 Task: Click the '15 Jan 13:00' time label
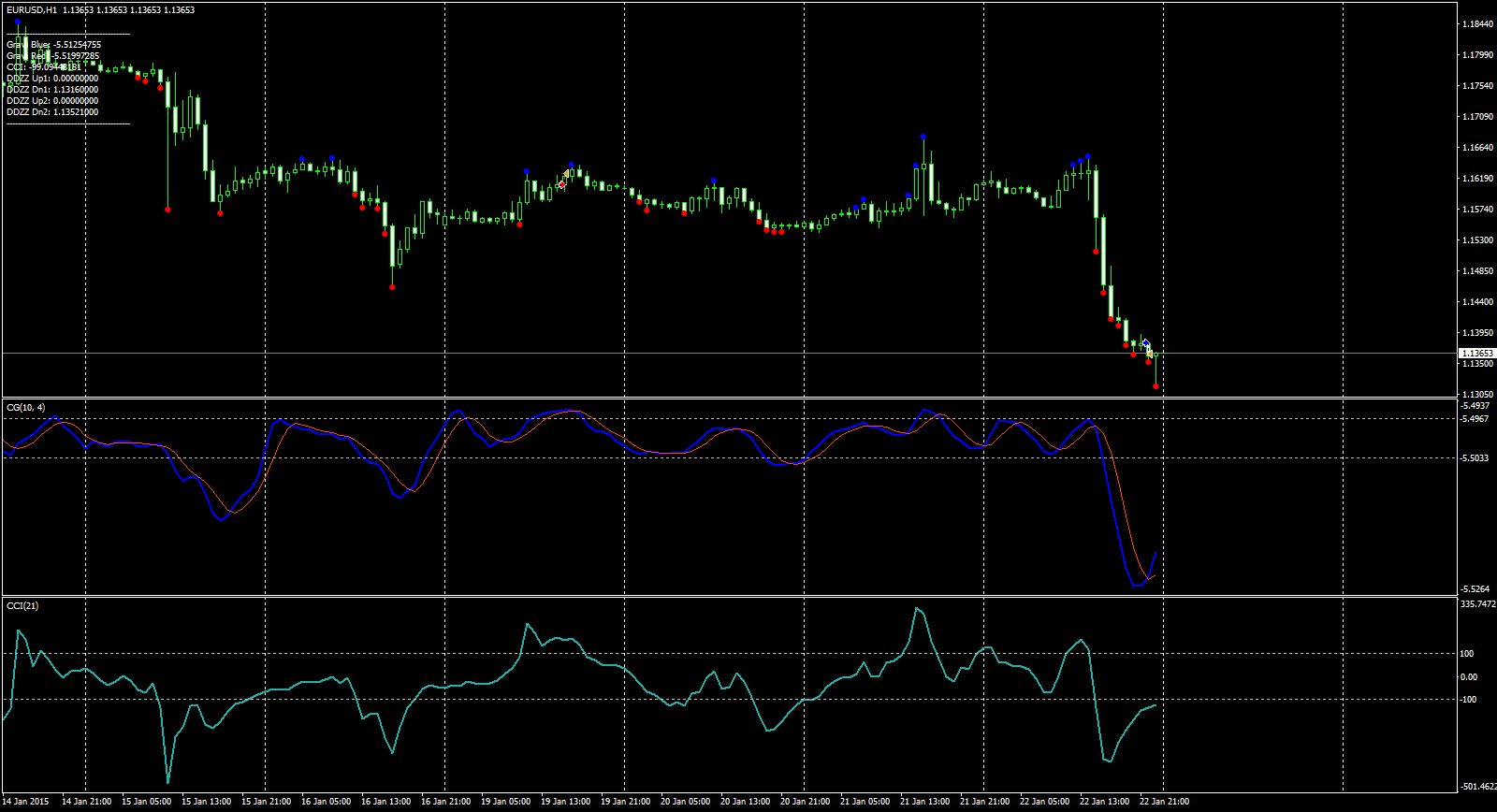(207, 802)
